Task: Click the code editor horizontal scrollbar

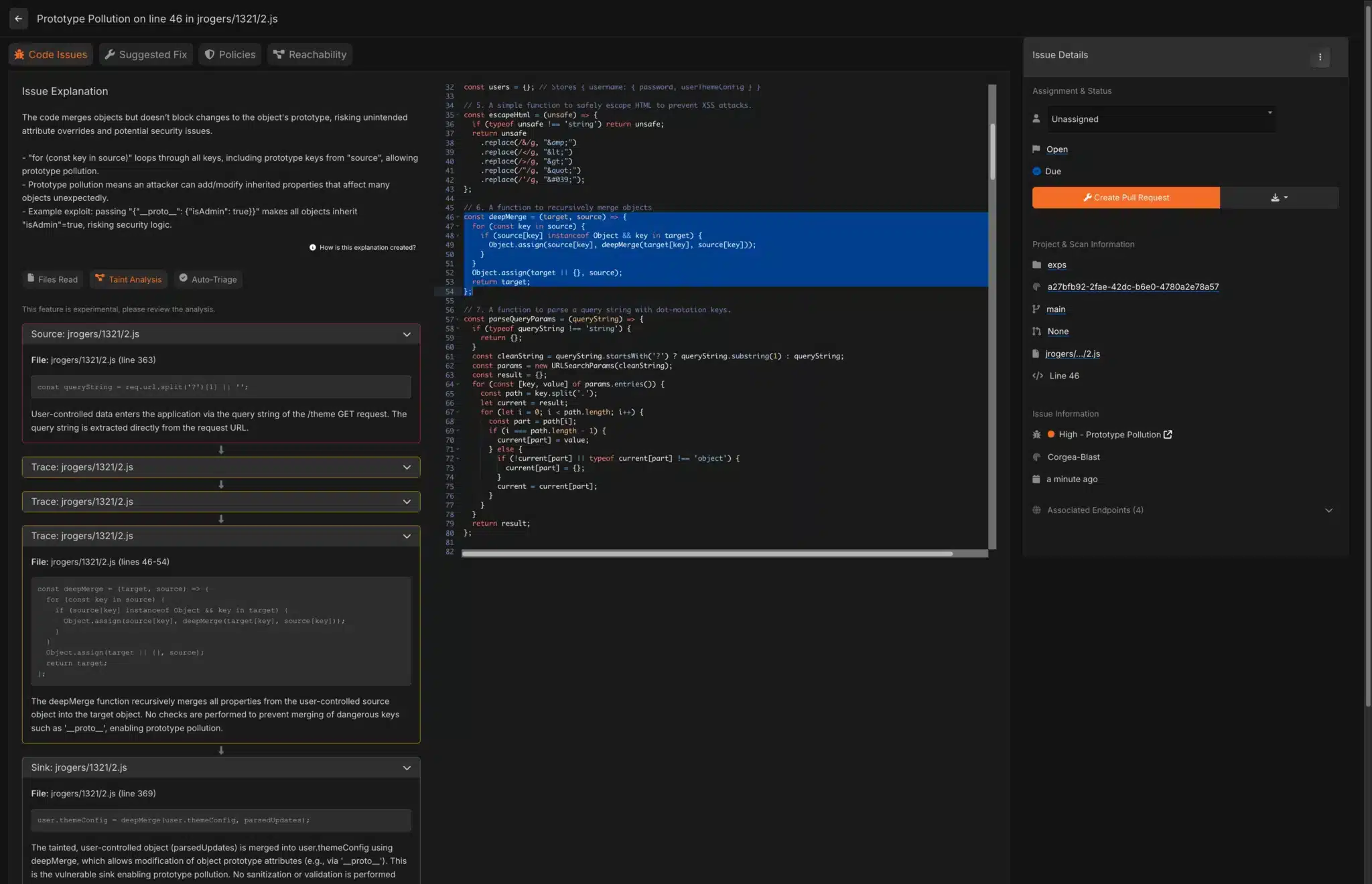Action: (707, 554)
